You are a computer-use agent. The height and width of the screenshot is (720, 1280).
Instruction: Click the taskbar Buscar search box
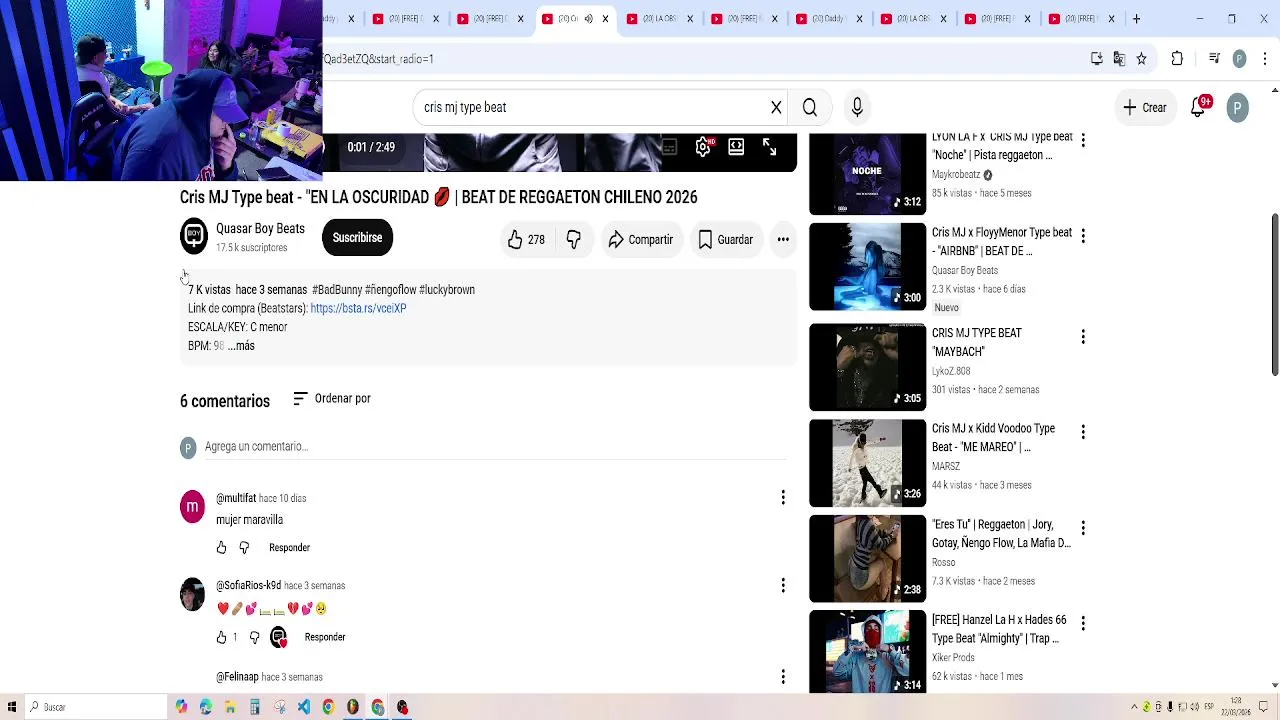coord(97,707)
